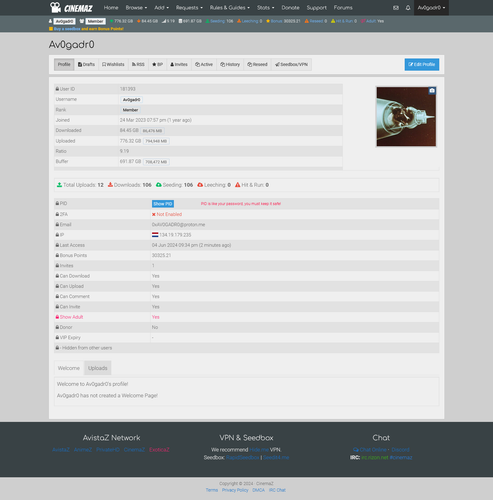Open the Active tab

204,64
